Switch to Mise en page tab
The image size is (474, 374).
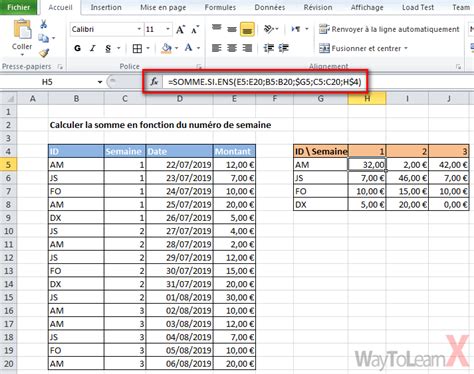pyautogui.click(x=163, y=7)
